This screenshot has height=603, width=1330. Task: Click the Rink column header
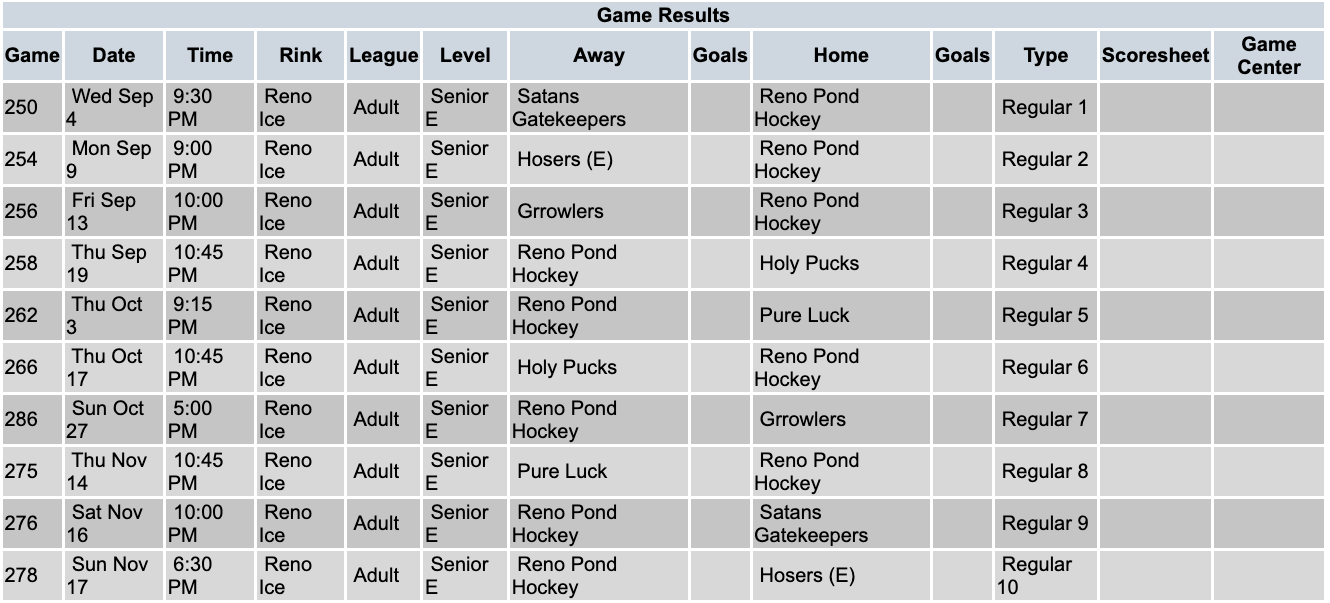click(301, 56)
